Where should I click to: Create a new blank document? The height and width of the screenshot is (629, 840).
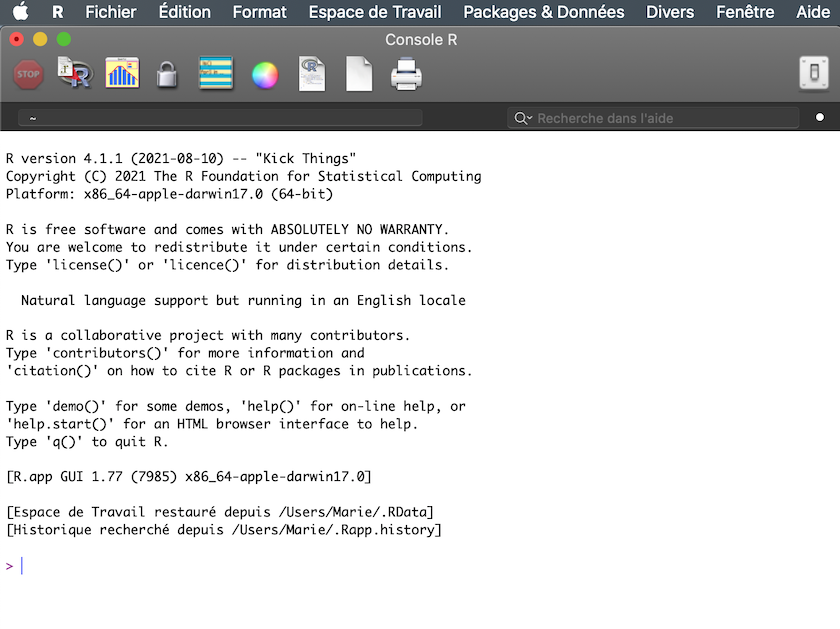pos(359,74)
